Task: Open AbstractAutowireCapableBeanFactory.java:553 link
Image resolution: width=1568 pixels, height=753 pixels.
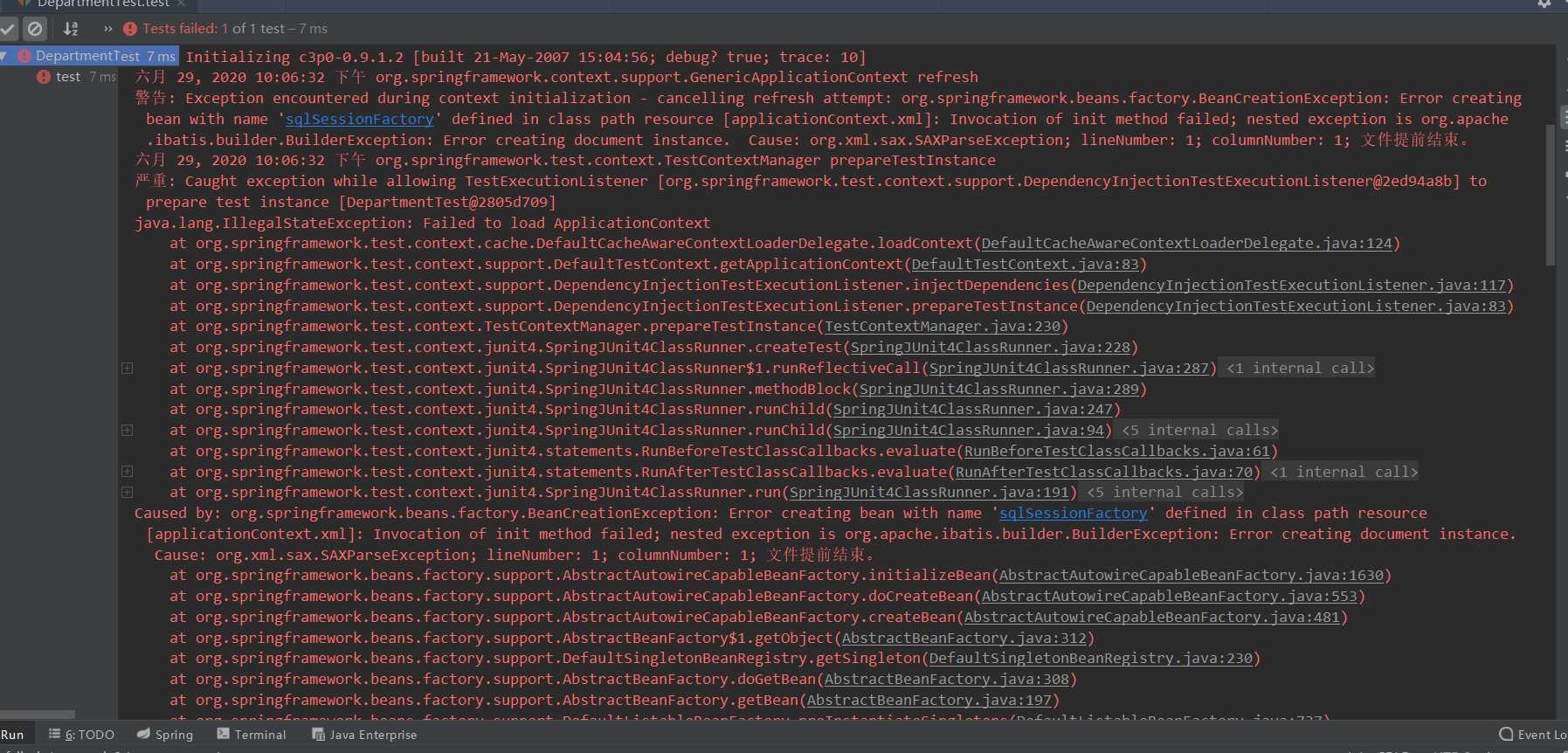Action: (1169, 596)
